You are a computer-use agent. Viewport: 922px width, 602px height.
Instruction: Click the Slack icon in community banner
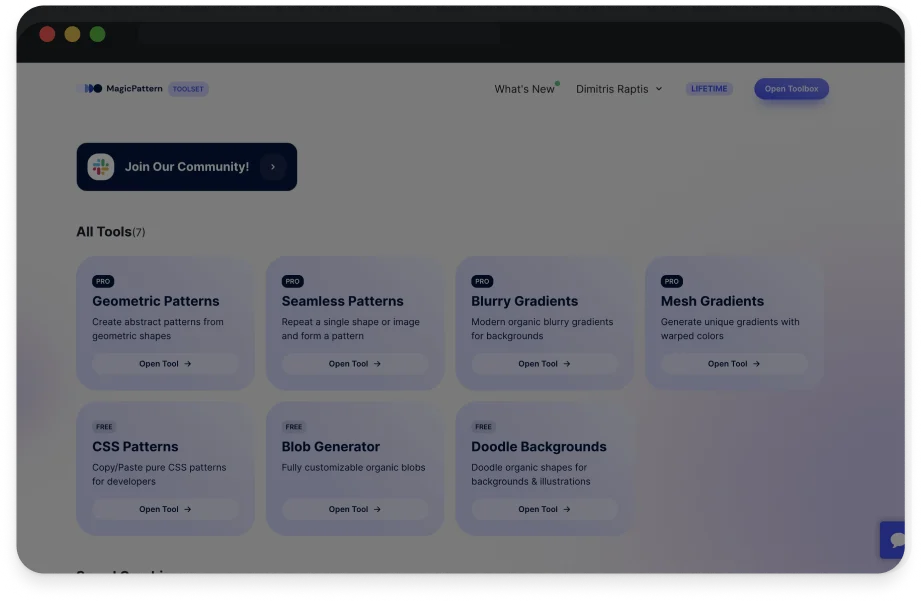click(101, 167)
